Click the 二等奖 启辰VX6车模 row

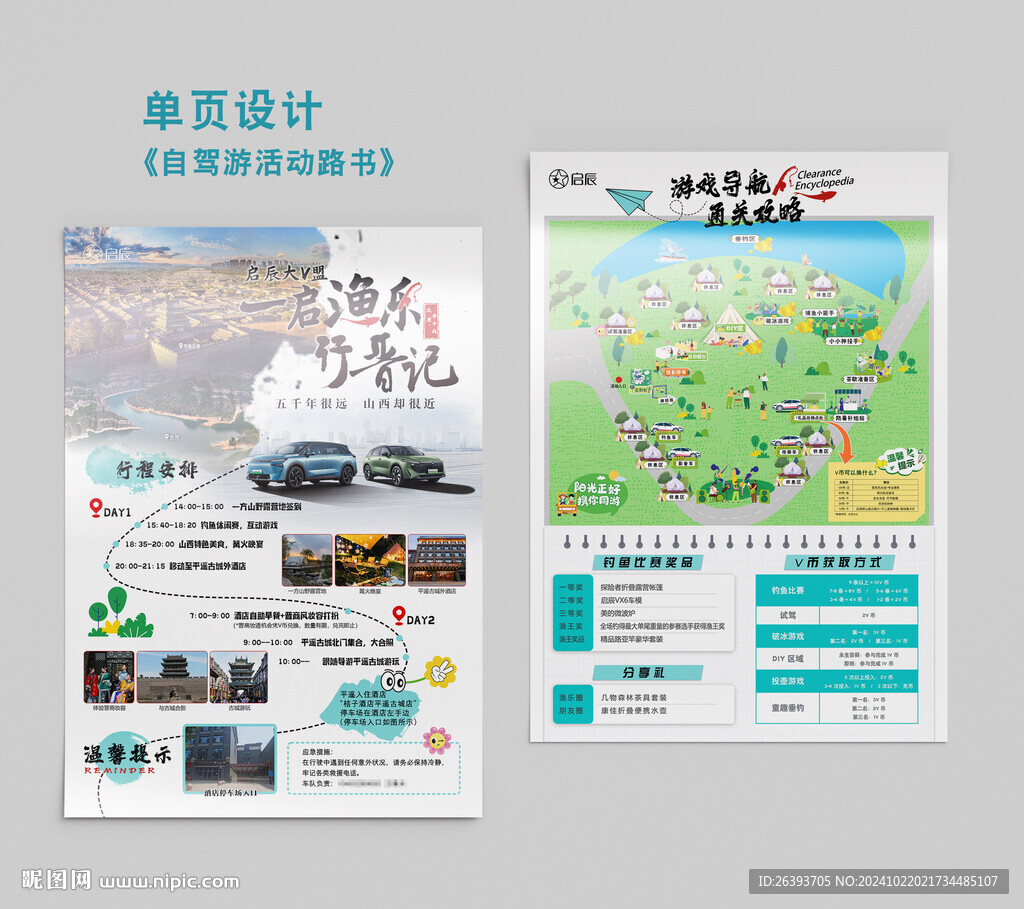643,600
